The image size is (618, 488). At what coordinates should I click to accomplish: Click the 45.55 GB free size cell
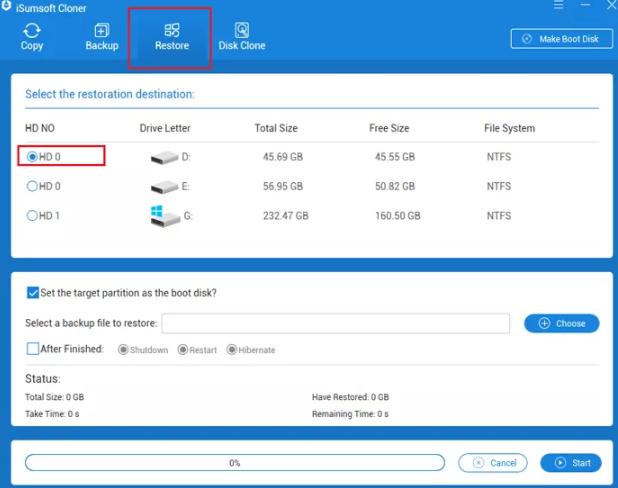coord(395,157)
